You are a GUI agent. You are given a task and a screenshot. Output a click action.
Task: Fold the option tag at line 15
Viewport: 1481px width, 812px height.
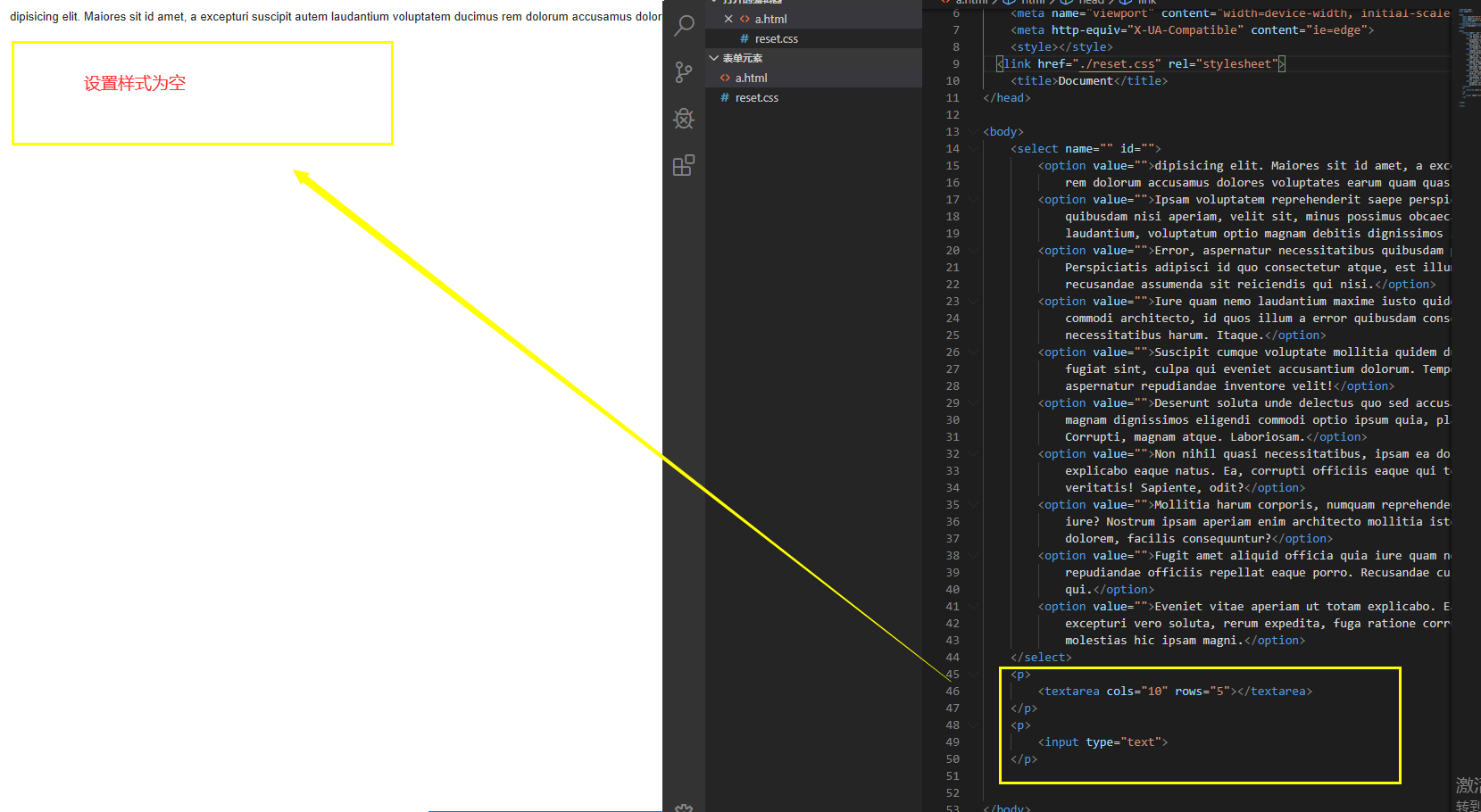974,165
